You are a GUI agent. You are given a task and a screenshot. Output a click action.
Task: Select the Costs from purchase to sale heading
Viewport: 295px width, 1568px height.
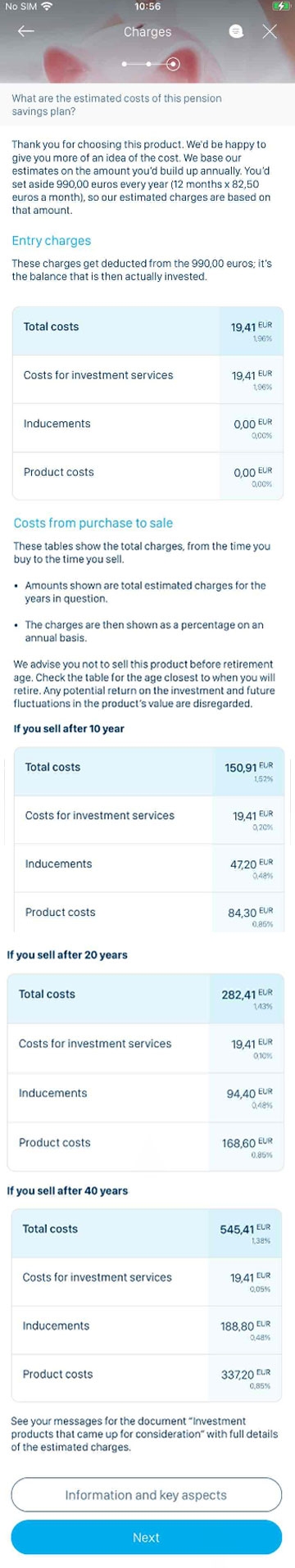[x=93, y=523]
